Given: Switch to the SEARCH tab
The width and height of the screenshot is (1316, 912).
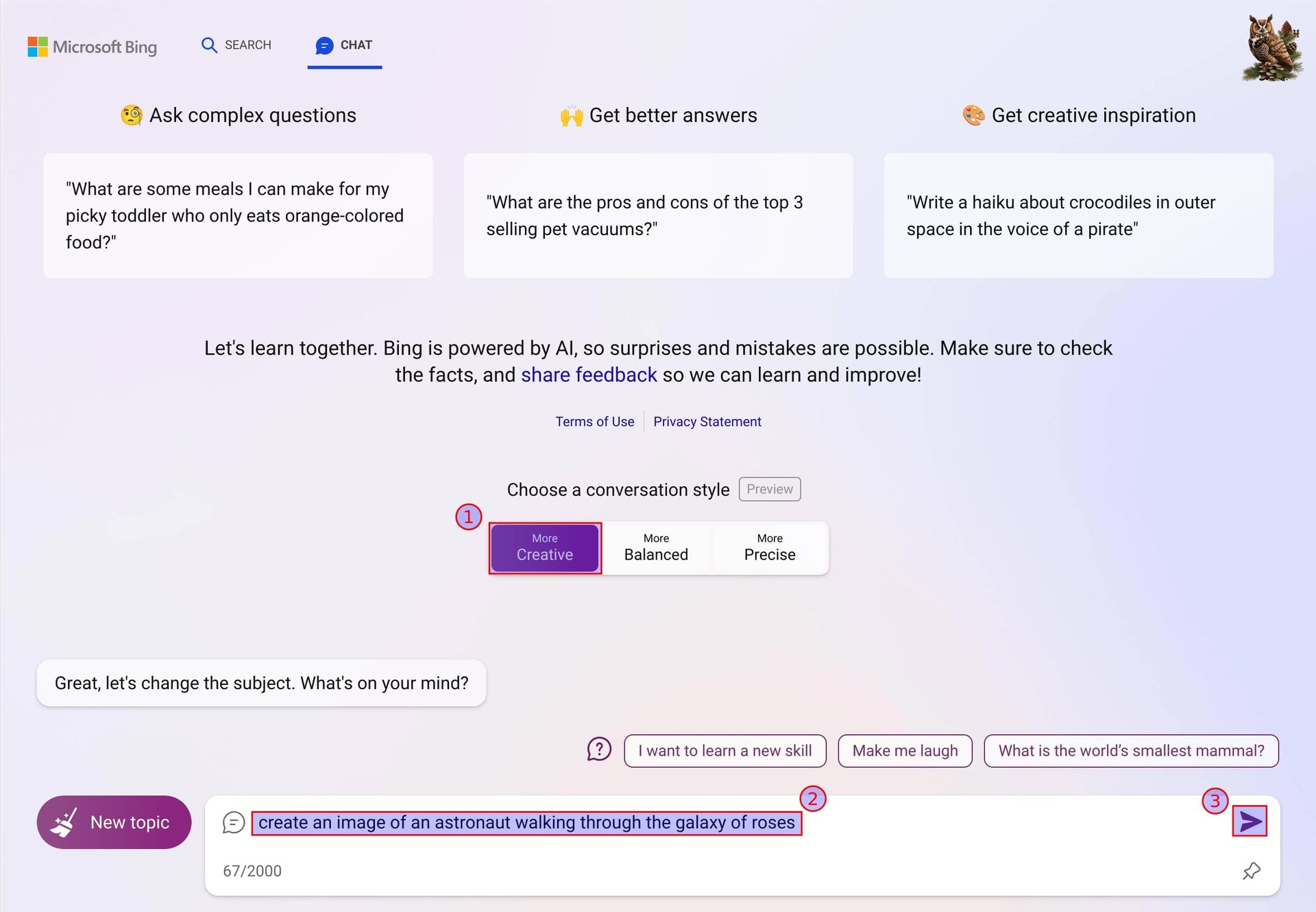Looking at the screenshot, I should 236,45.
